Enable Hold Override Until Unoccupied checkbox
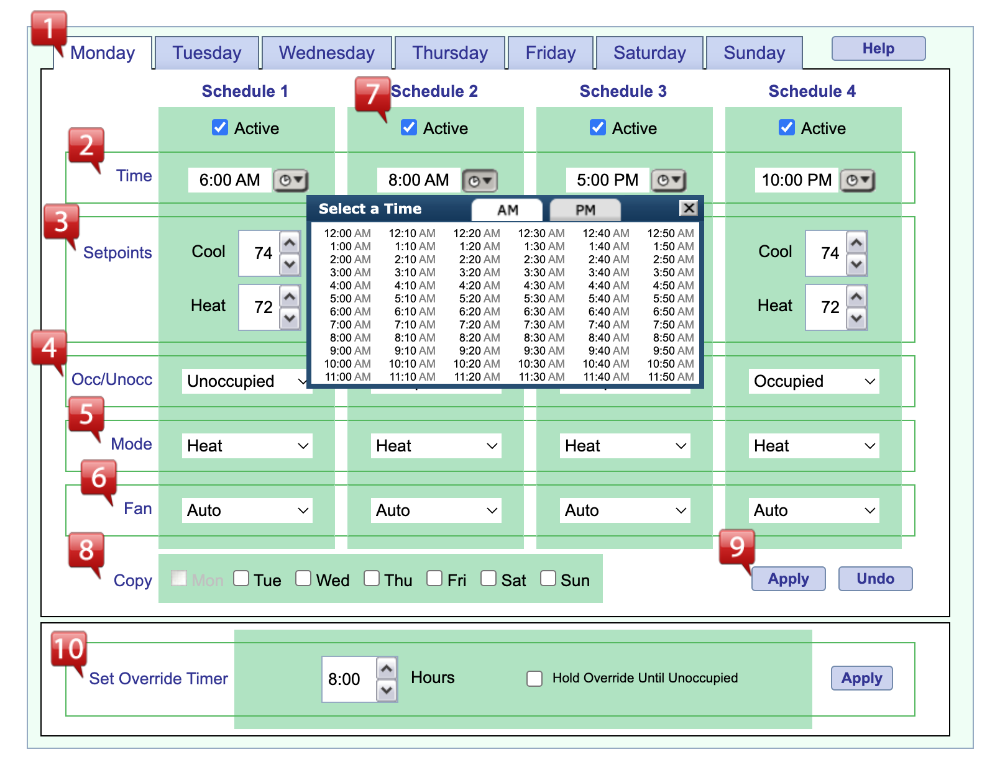Image resolution: width=1000 pixels, height=770 pixels. 535,679
